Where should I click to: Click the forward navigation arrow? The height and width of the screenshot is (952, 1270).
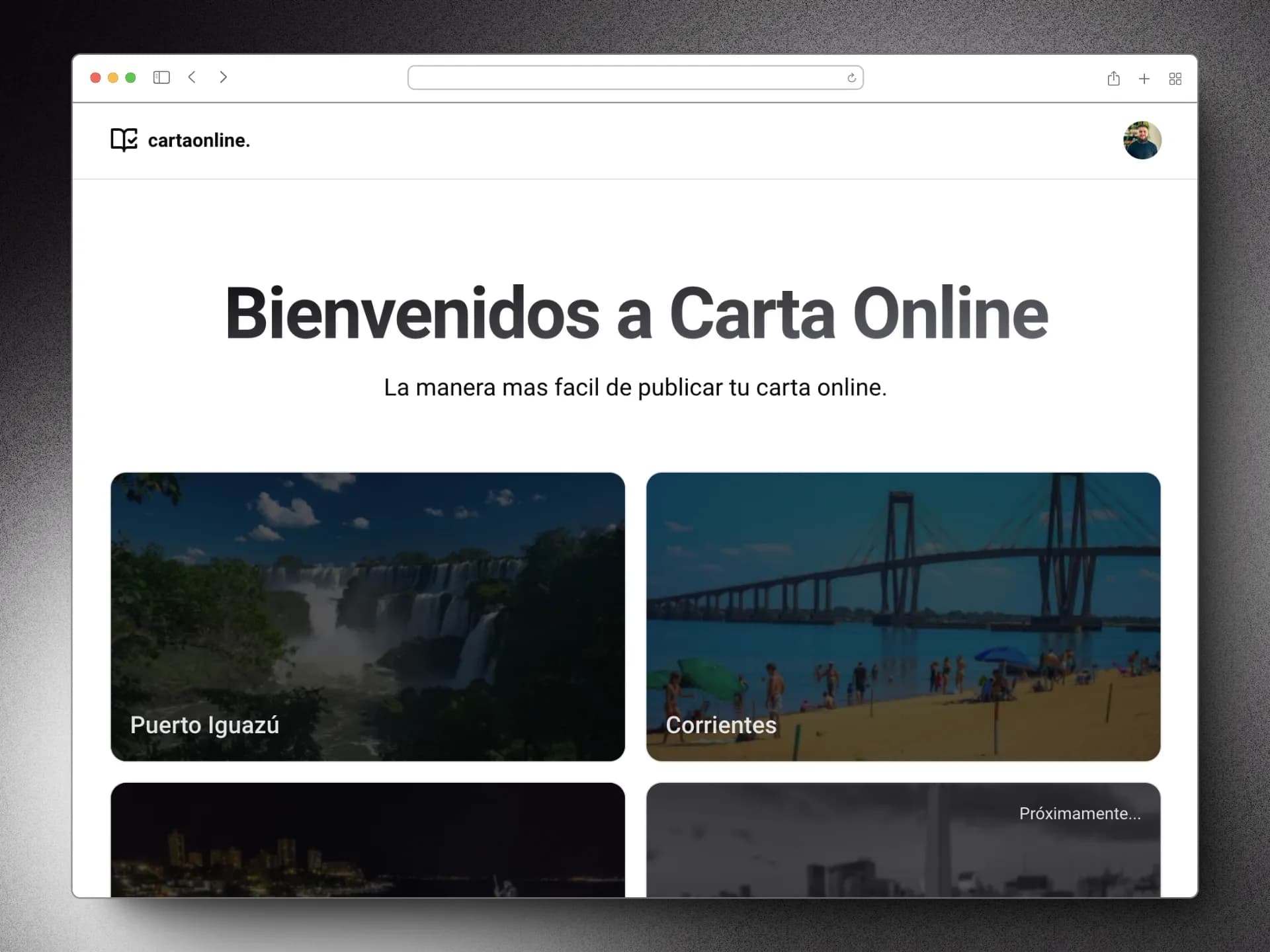pos(224,77)
